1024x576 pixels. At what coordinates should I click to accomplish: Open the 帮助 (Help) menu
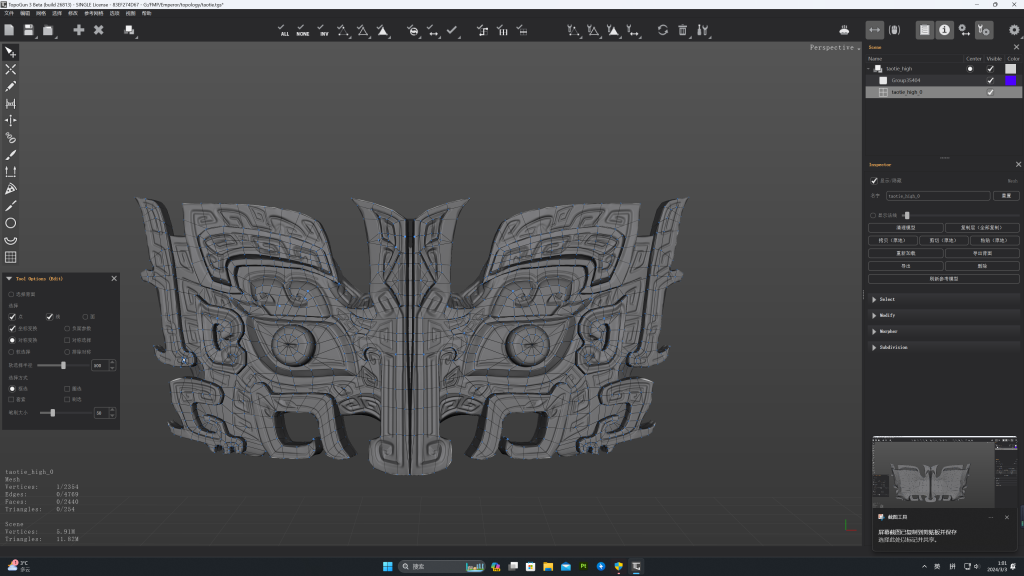coord(147,13)
